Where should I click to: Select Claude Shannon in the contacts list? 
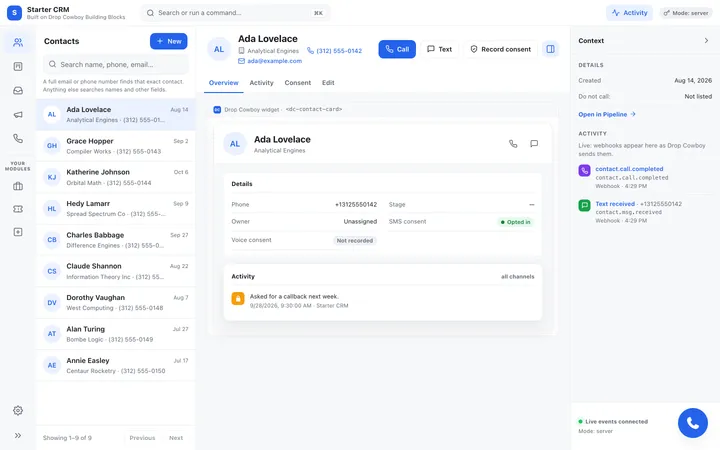[x=116, y=271]
